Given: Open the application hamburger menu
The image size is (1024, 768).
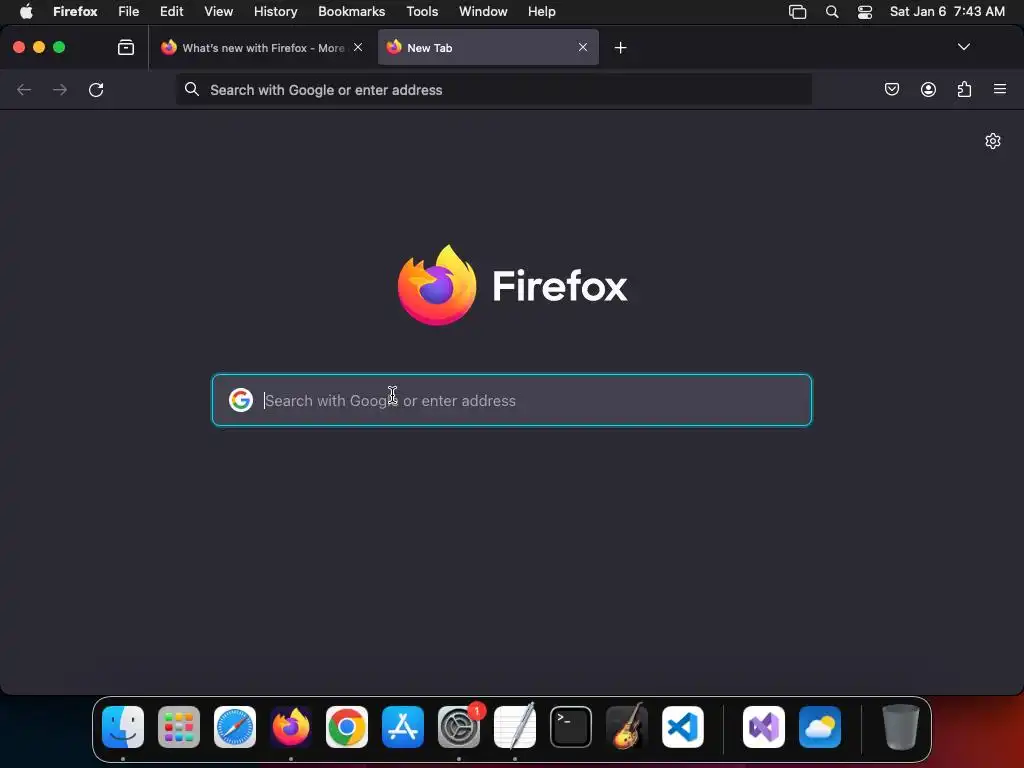Looking at the screenshot, I should (1000, 89).
